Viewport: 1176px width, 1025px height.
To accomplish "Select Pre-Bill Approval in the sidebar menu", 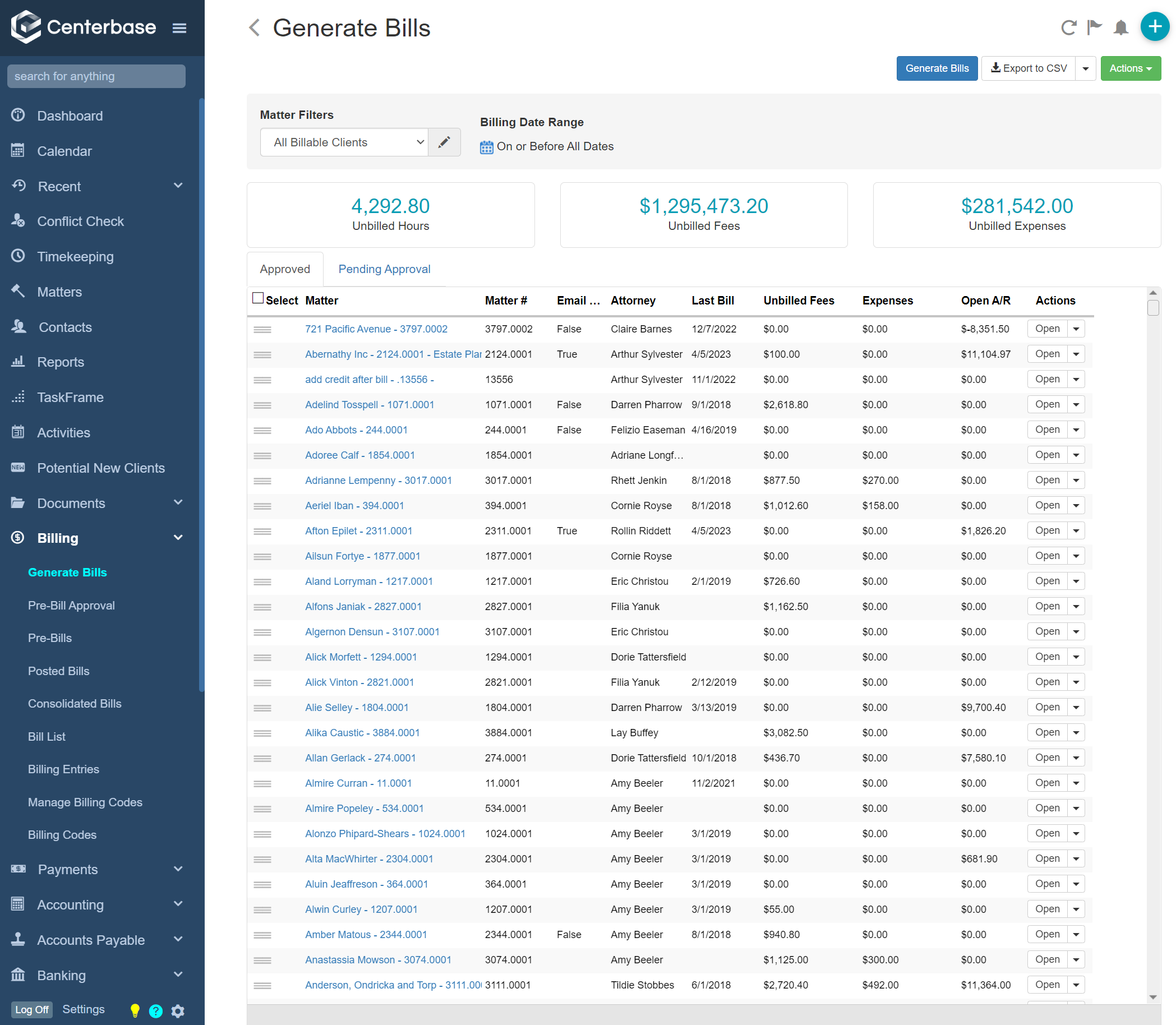I will click(71, 605).
